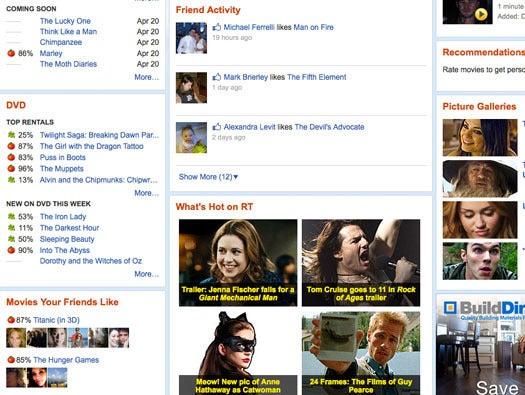Open More link under Top Rentals
Screen dimensions: 525x395
pyautogui.click(x=147, y=193)
